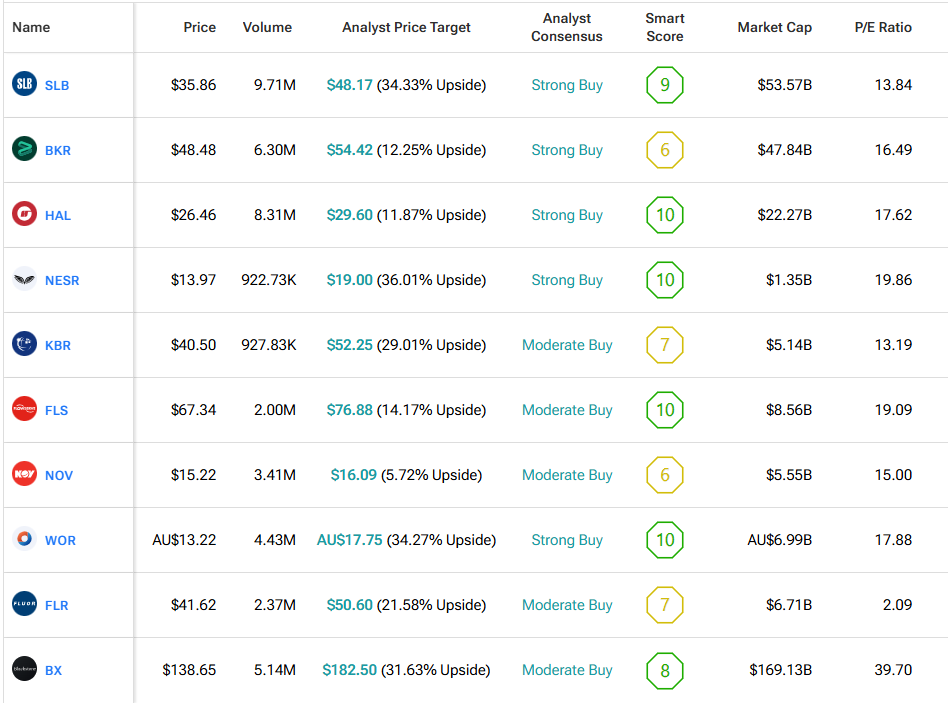
Task: Click SLB's Smart Score 9 badge
Action: tap(664, 85)
